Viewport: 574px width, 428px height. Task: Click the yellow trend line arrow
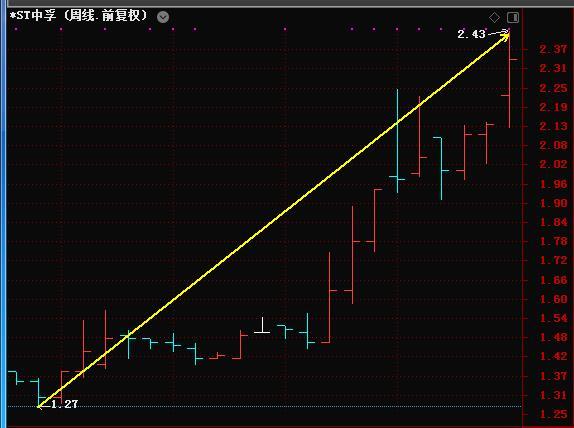pos(273,220)
